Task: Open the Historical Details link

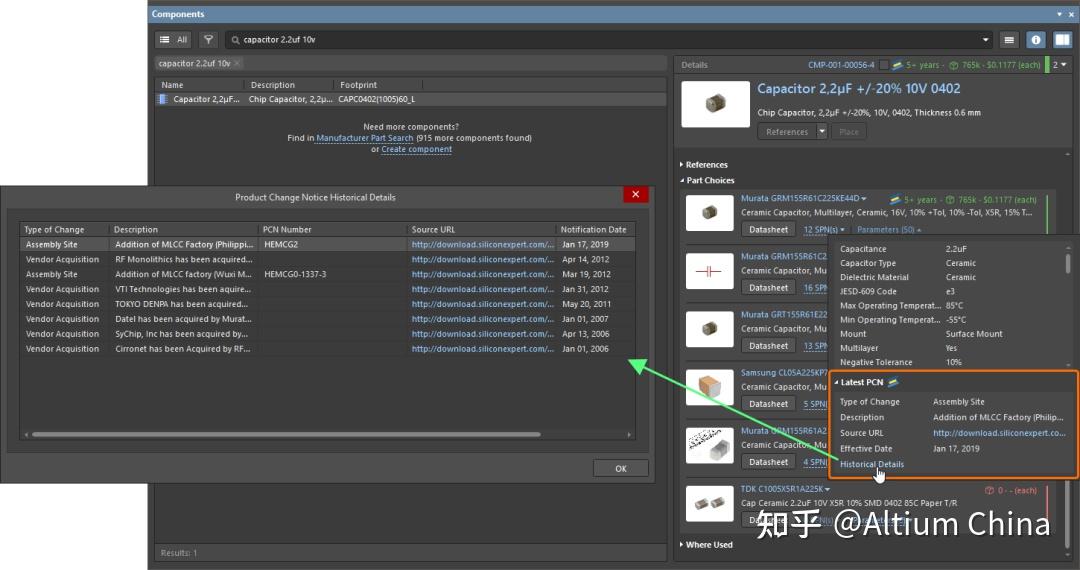Action: pyautogui.click(x=871, y=464)
